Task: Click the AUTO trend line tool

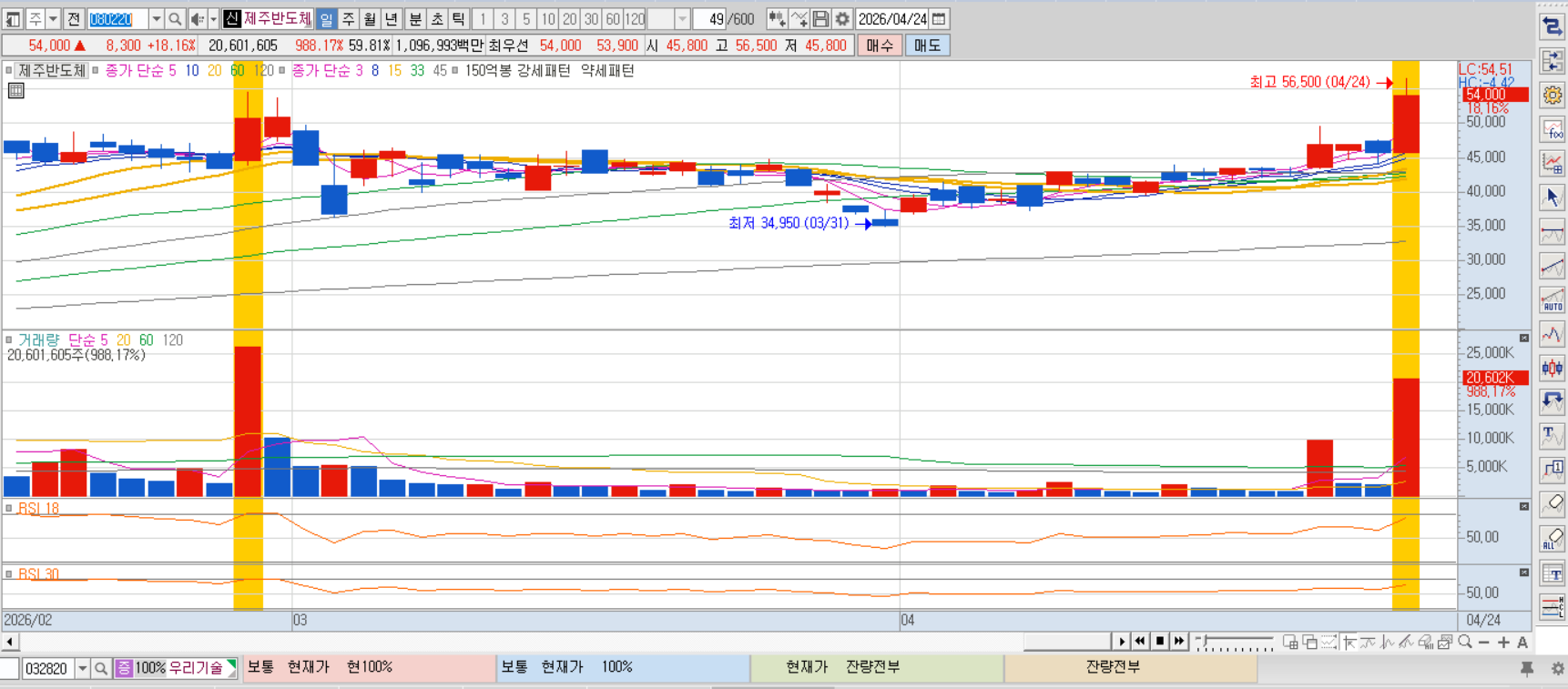Action: click(1552, 299)
